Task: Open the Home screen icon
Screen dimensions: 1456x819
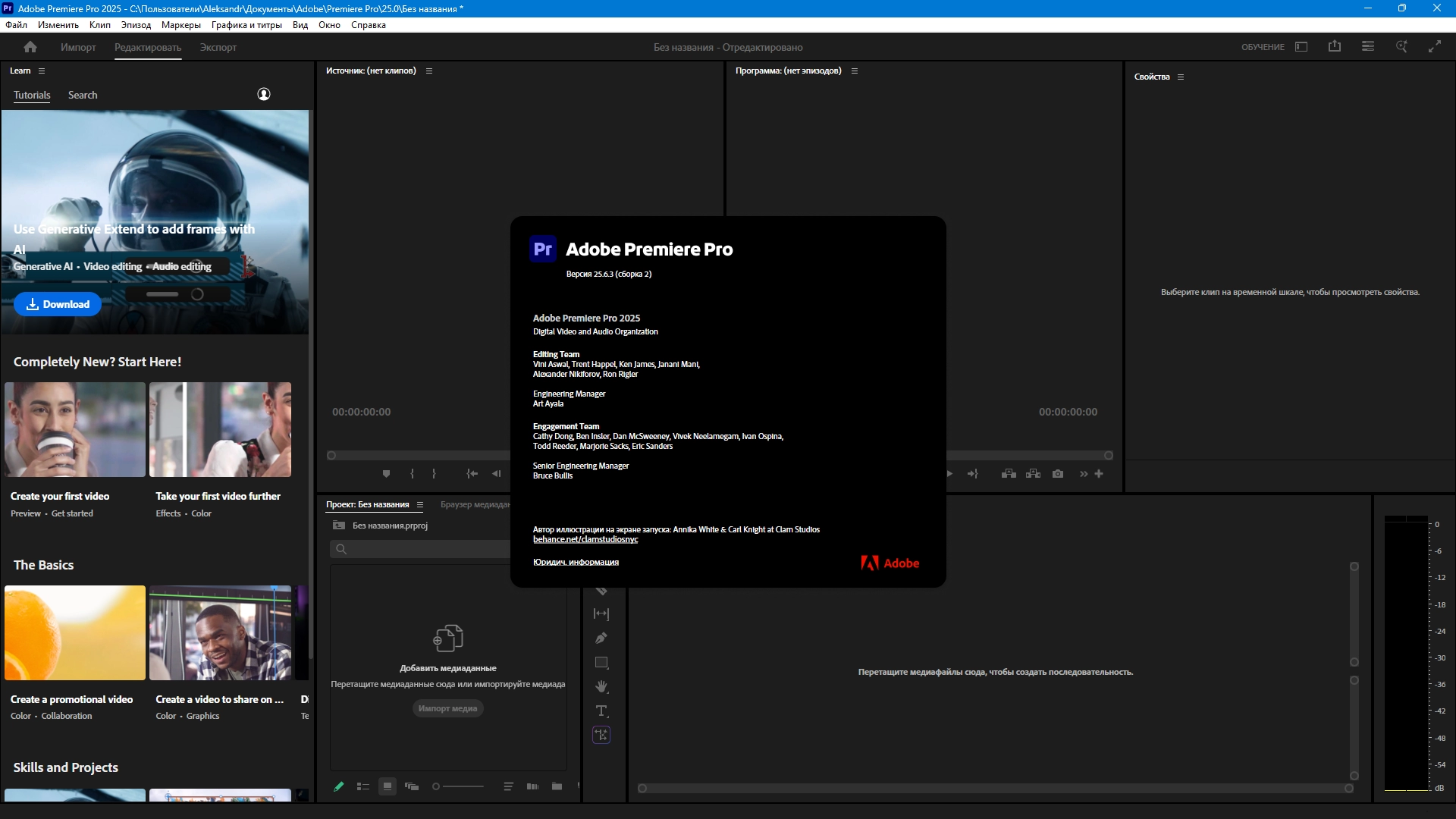Action: (x=30, y=47)
